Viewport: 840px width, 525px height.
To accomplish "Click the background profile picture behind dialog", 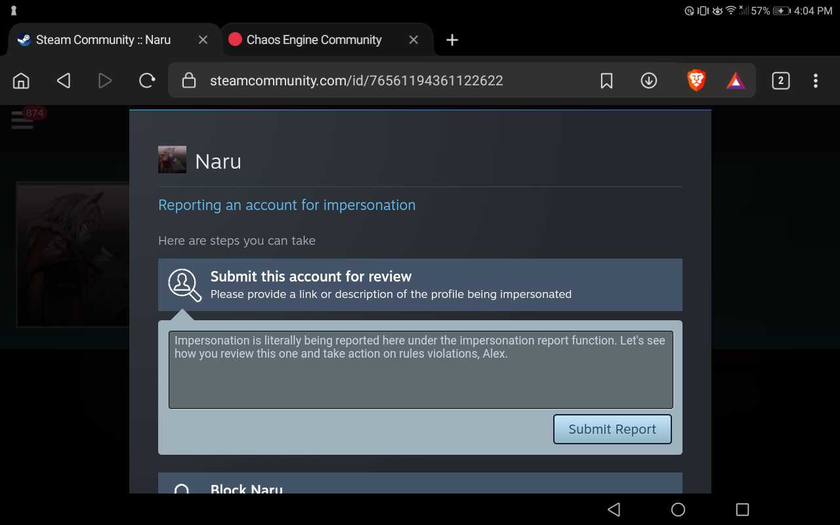I will (72, 254).
